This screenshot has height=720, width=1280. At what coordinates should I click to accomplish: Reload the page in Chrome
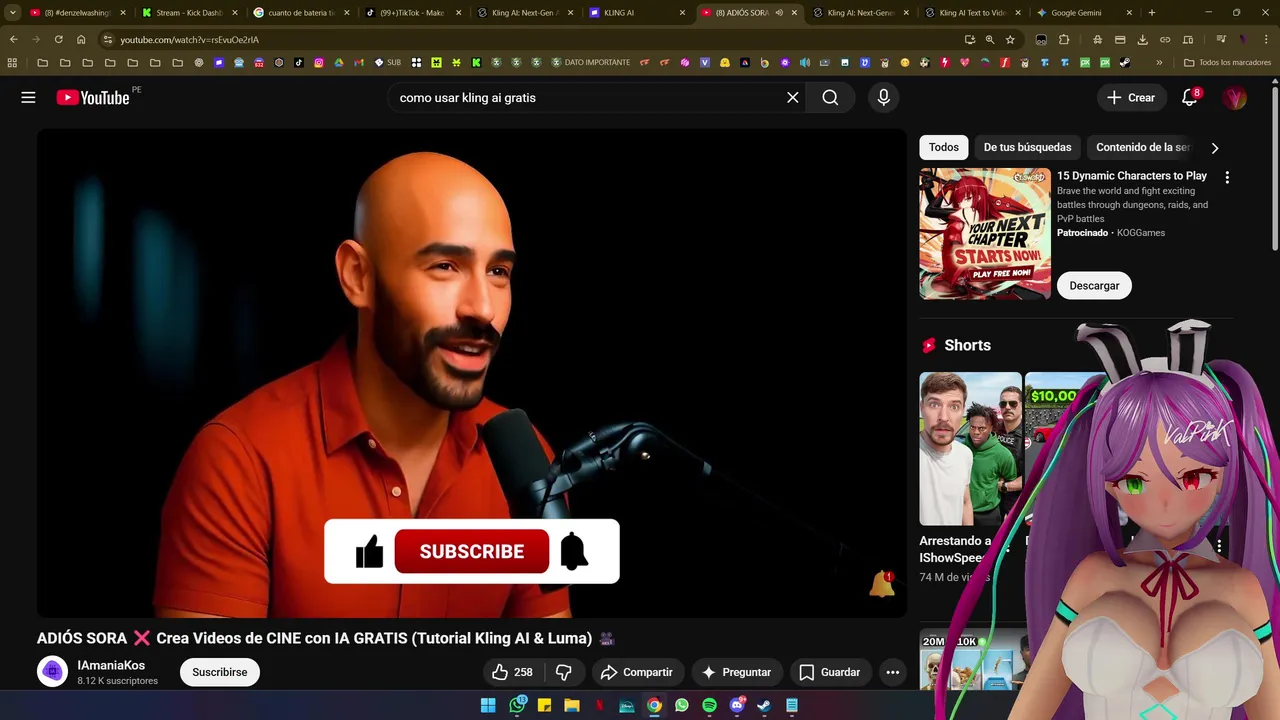(x=58, y=39)
